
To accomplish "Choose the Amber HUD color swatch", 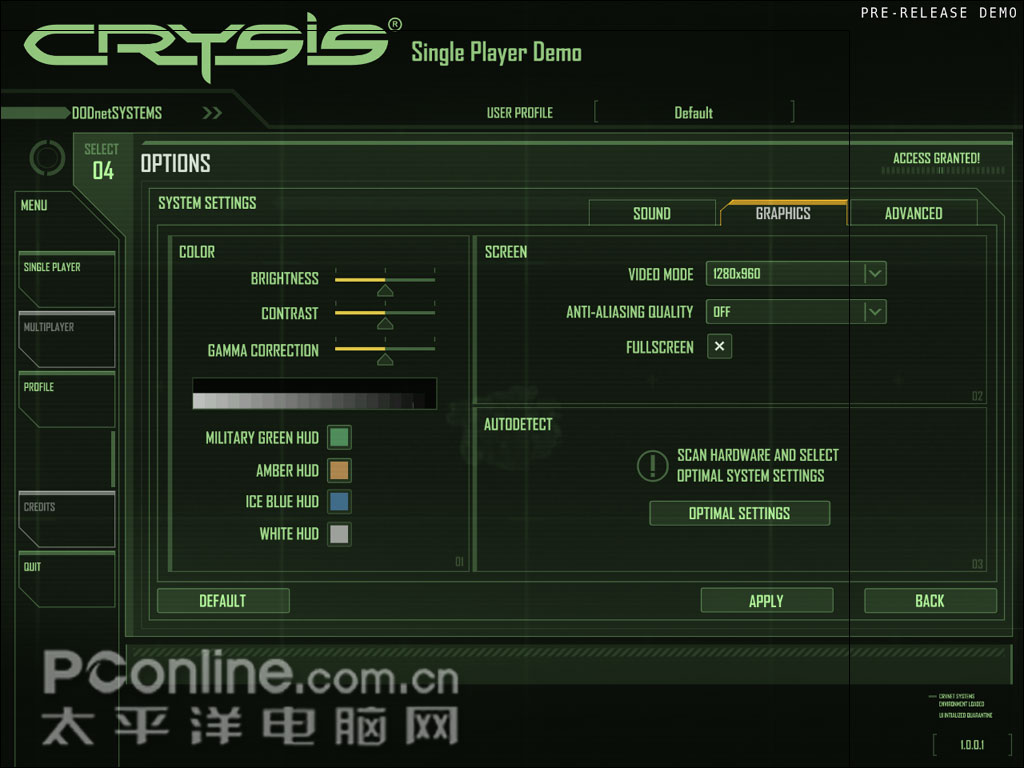I will (340, 470).
